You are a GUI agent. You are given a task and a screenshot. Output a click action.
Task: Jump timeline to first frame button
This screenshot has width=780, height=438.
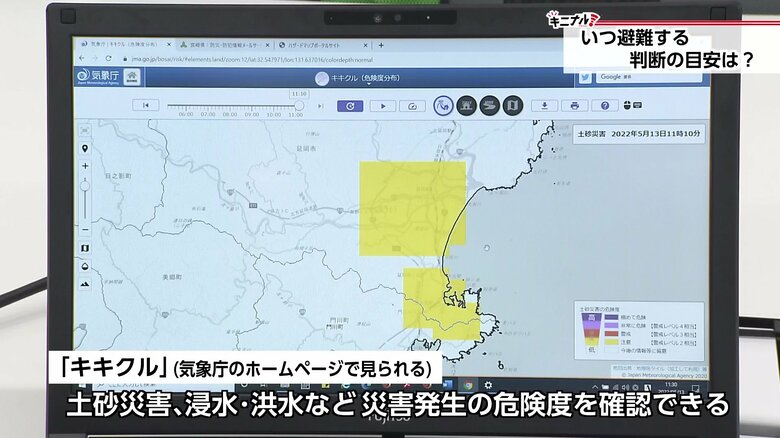[146, 105]
